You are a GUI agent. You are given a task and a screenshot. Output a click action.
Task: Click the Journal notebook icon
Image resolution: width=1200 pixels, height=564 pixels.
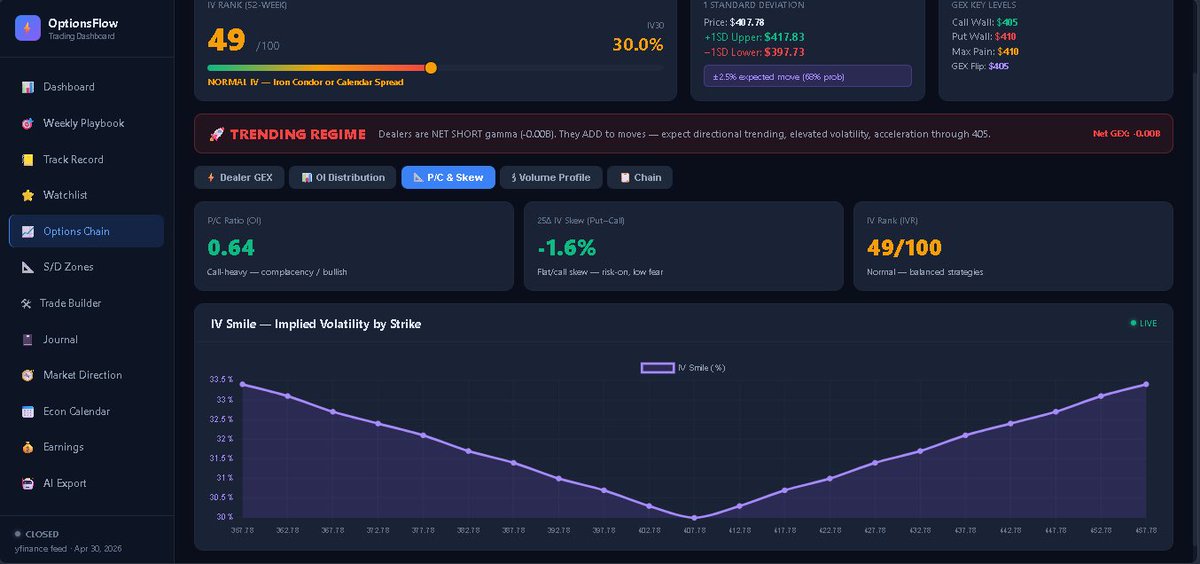pyautogui.click(x=28, y=339)
